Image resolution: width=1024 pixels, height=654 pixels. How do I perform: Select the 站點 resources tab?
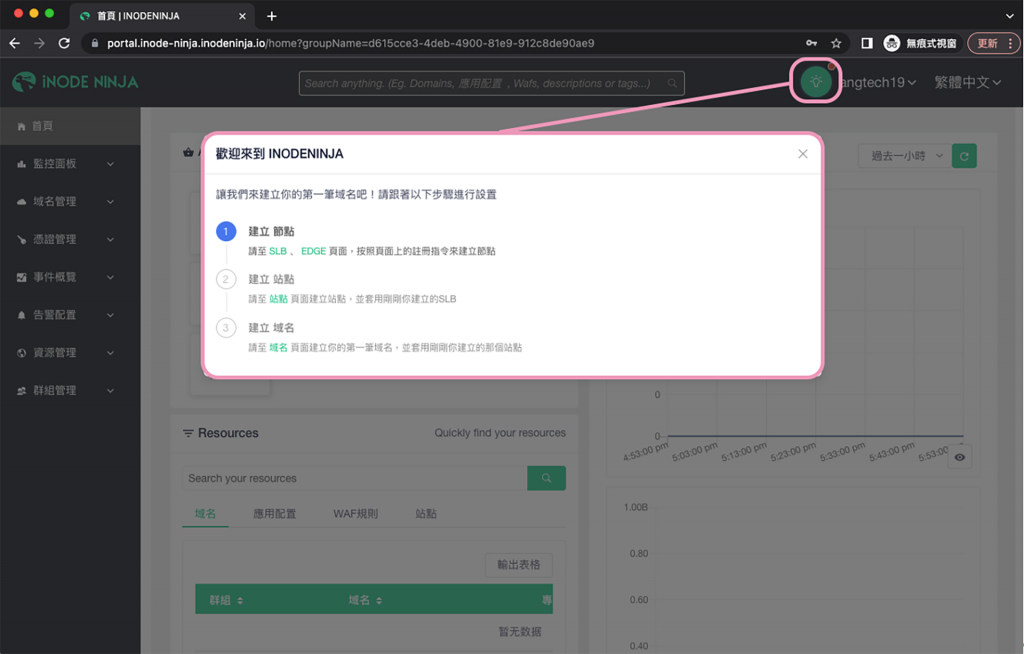pos(426,514)
